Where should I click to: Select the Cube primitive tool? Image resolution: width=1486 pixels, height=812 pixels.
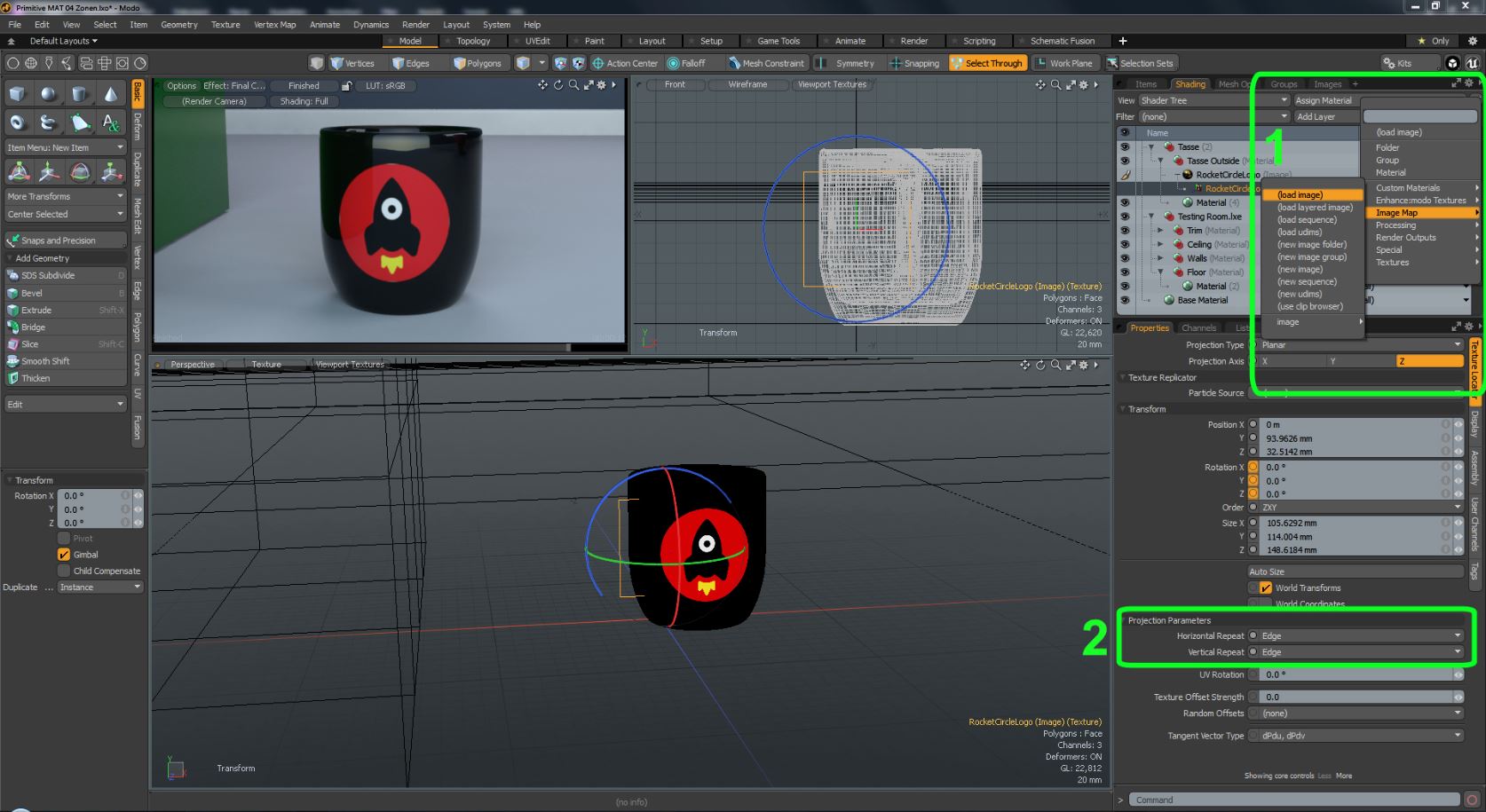tap(18, 94)
